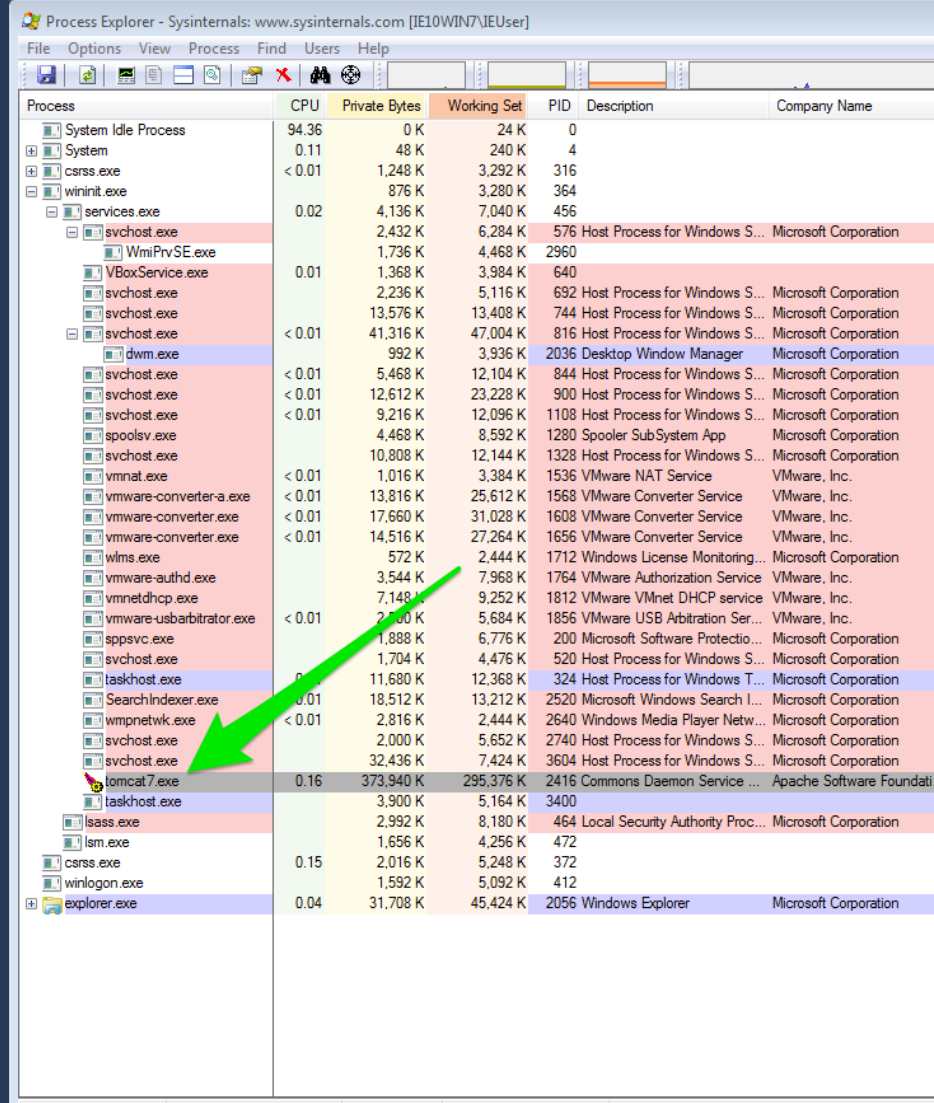Sort by the CPU column header
Image resolution: width=934 pixels, height=1103 pixels.
pyautogui.click(x=300, y=106)
